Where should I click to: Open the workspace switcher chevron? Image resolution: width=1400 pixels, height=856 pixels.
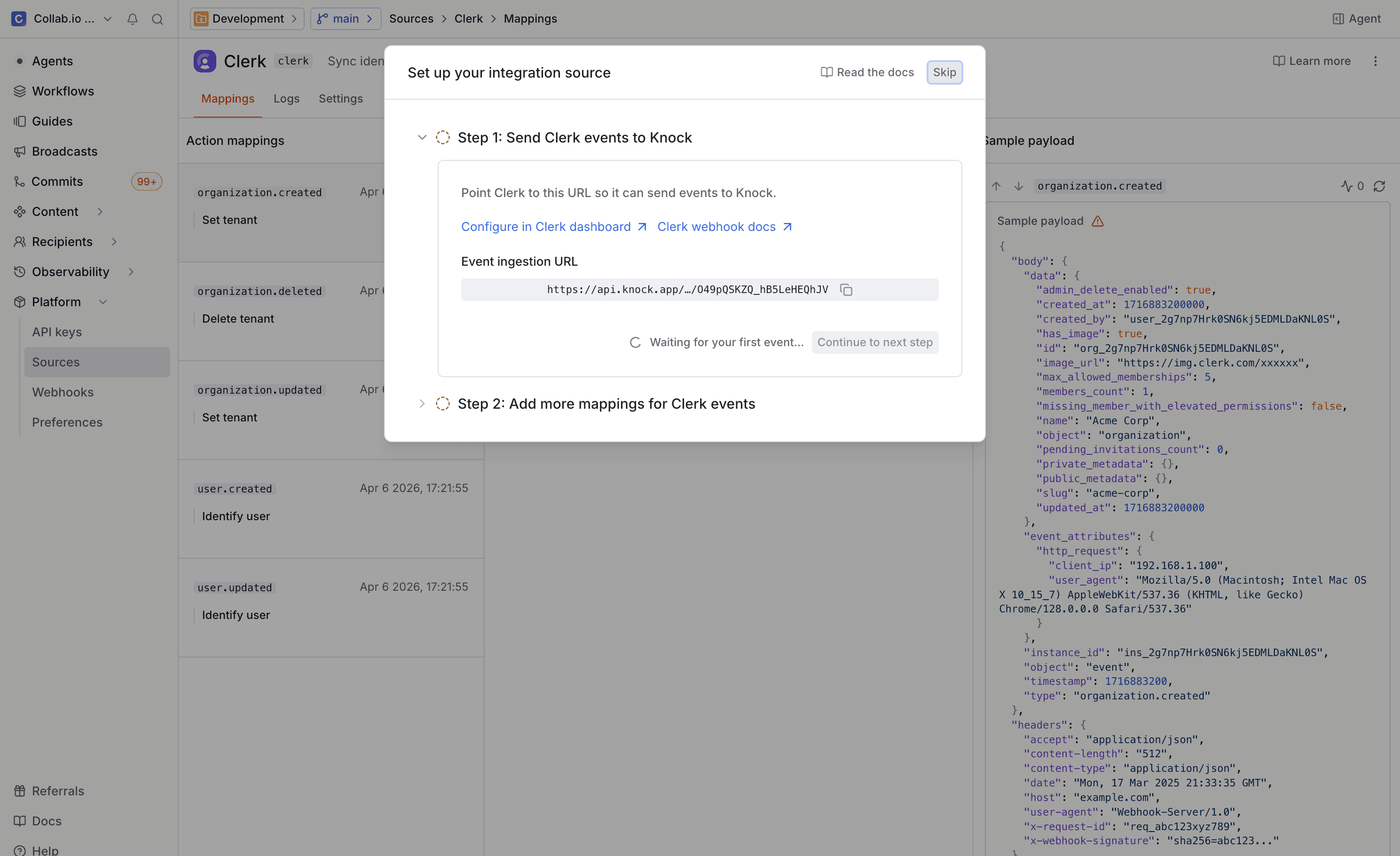coord(108,19)
